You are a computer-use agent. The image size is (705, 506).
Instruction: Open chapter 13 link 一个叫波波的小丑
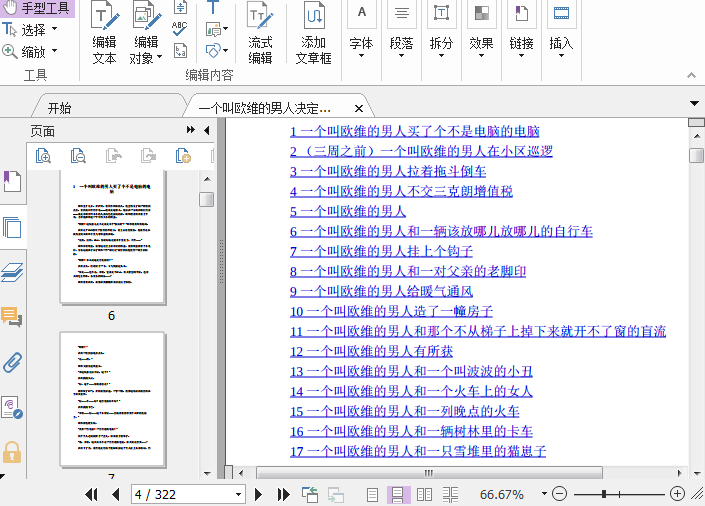(411, 372)
